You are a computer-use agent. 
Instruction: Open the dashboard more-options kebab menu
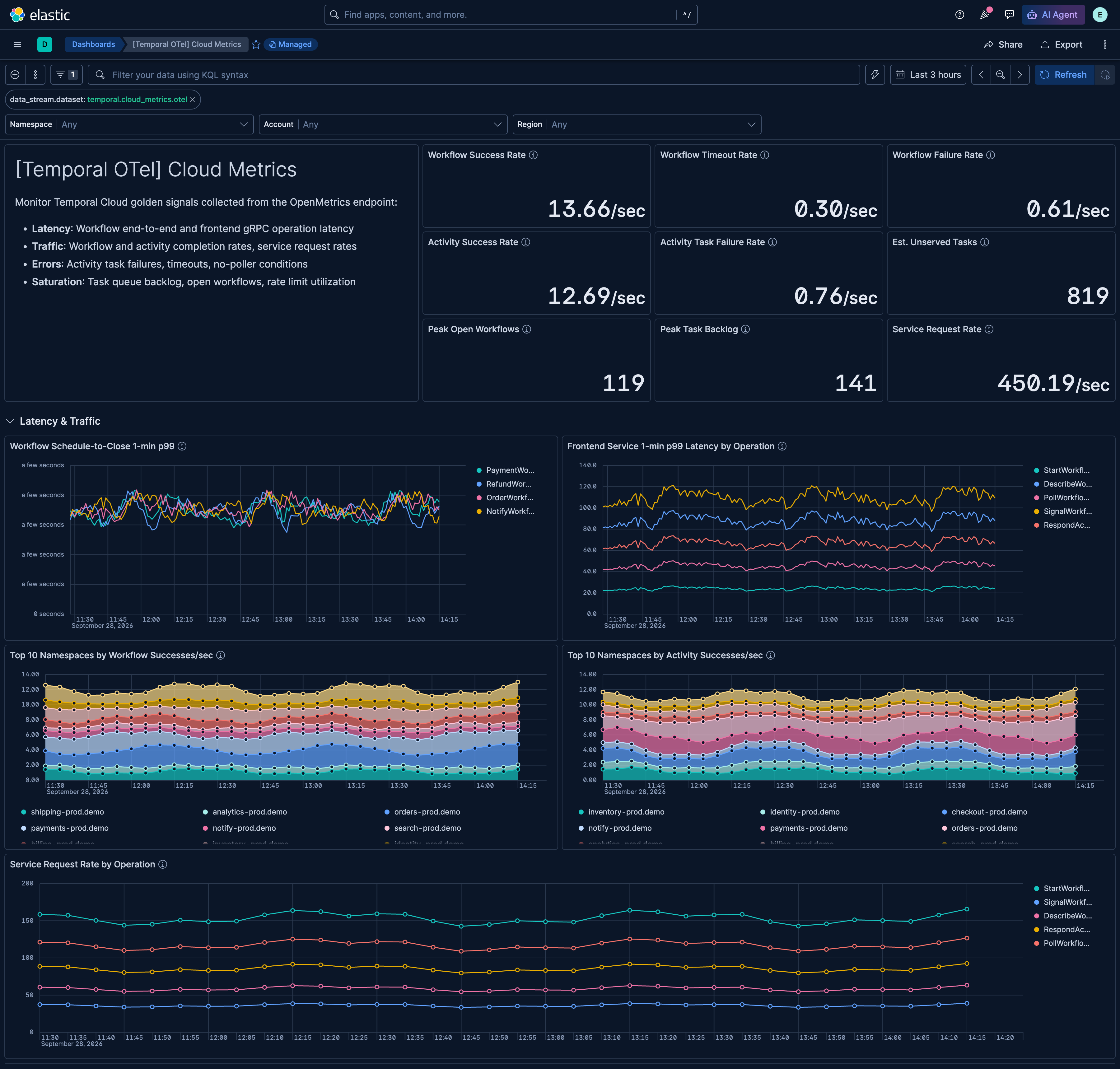coord(1105,44)
